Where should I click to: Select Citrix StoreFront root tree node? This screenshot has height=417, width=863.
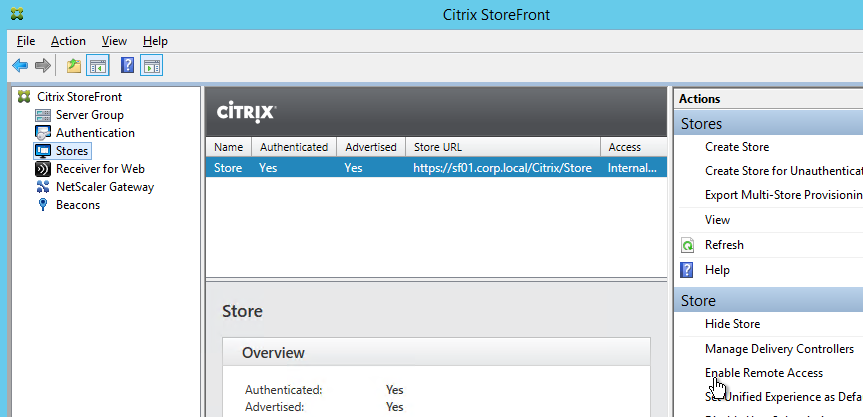(80, 97)
